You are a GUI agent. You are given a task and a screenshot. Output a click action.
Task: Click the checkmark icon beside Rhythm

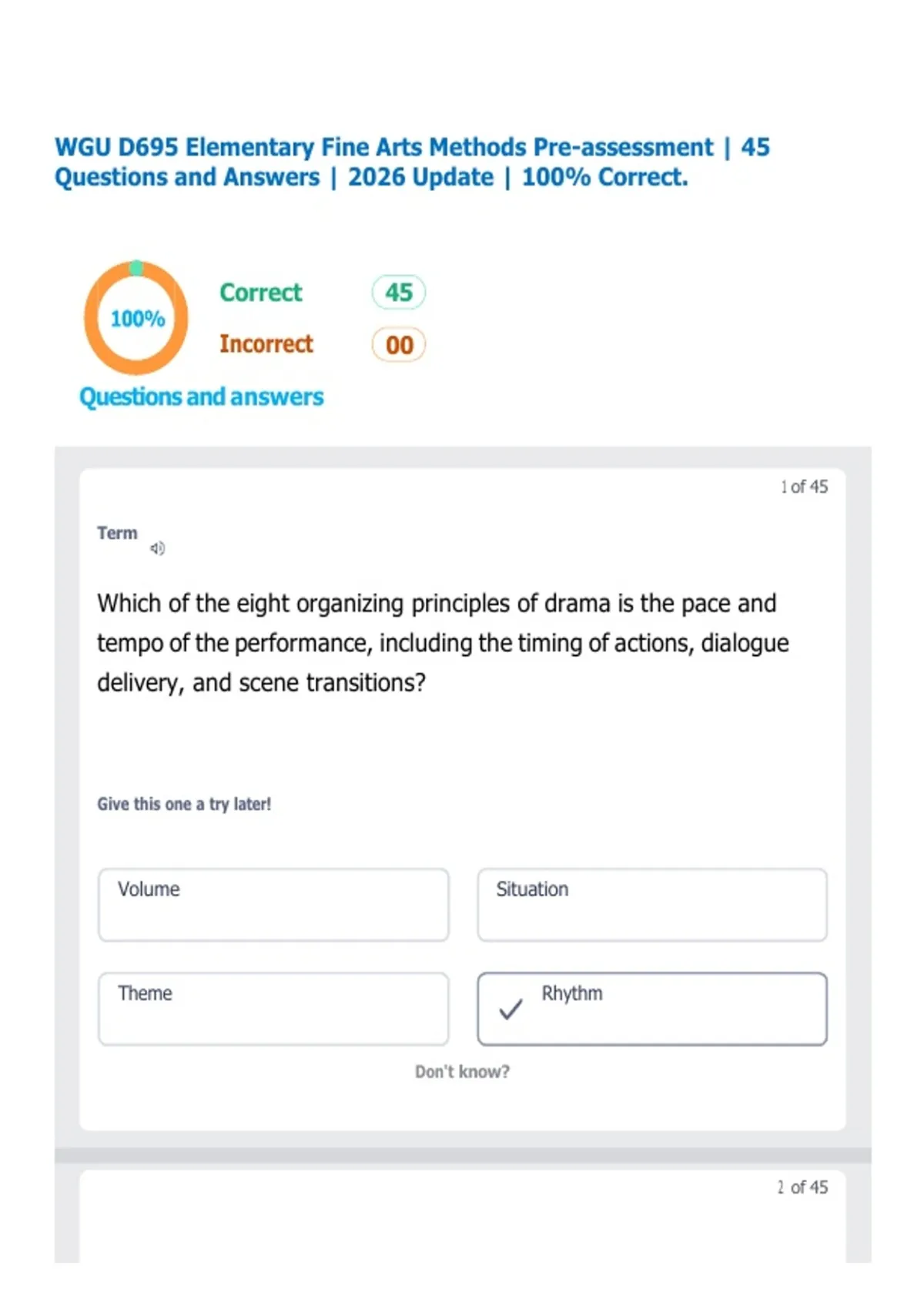[x=511, y=1009]
